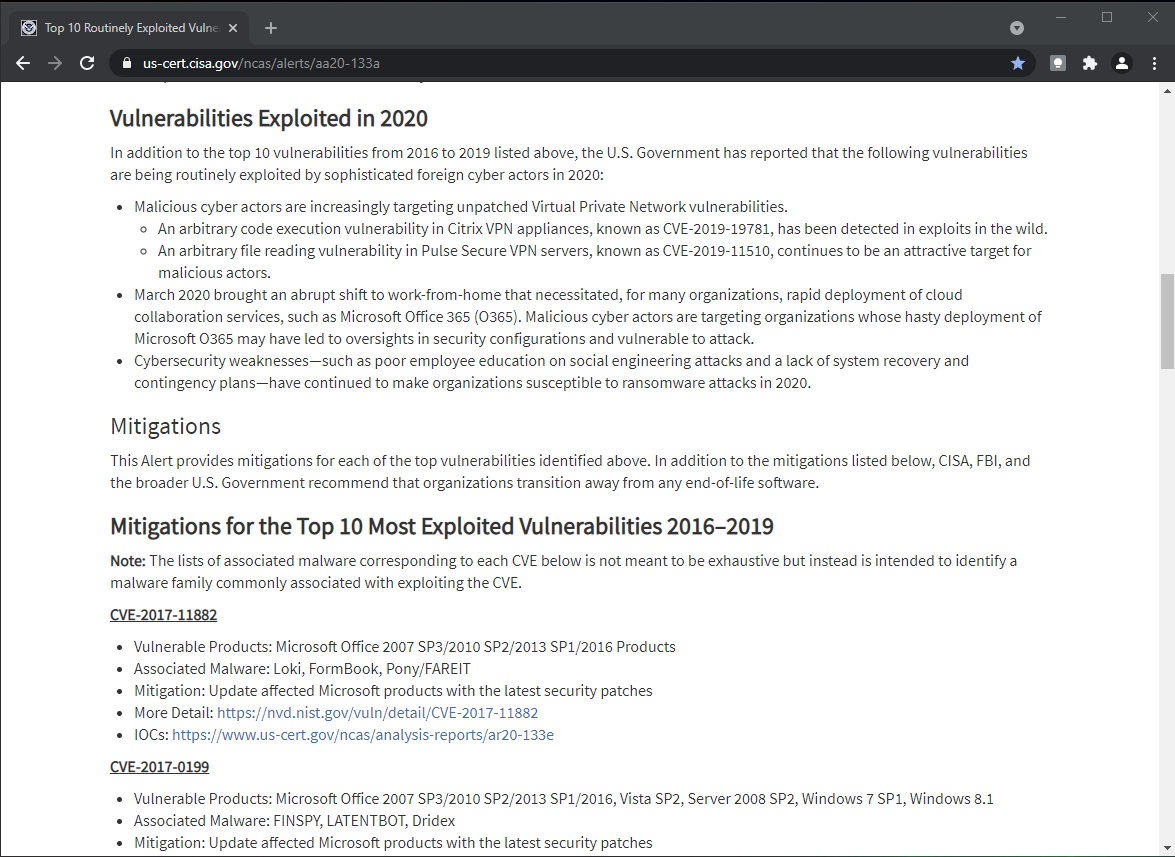Viewport: 1175px width, 857px height.
Task: Click Associated Malware: FINSPY, LATENTBOT, Dridex
Action: click(294, 821)
